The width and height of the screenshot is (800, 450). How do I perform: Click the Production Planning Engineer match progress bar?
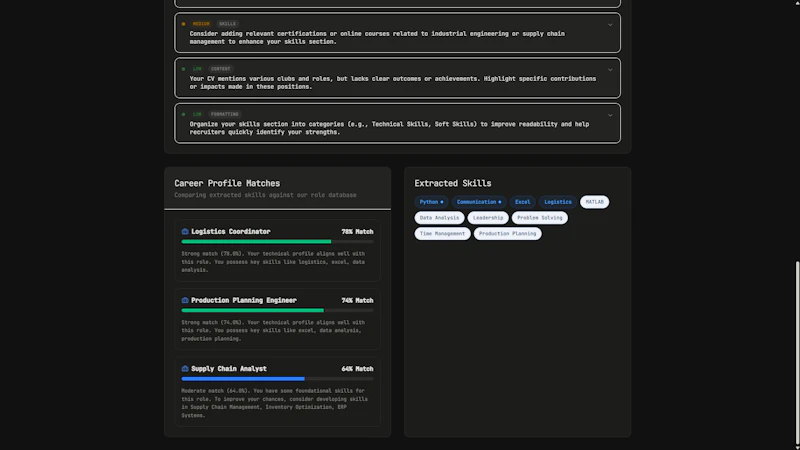[x=277, y=310]
